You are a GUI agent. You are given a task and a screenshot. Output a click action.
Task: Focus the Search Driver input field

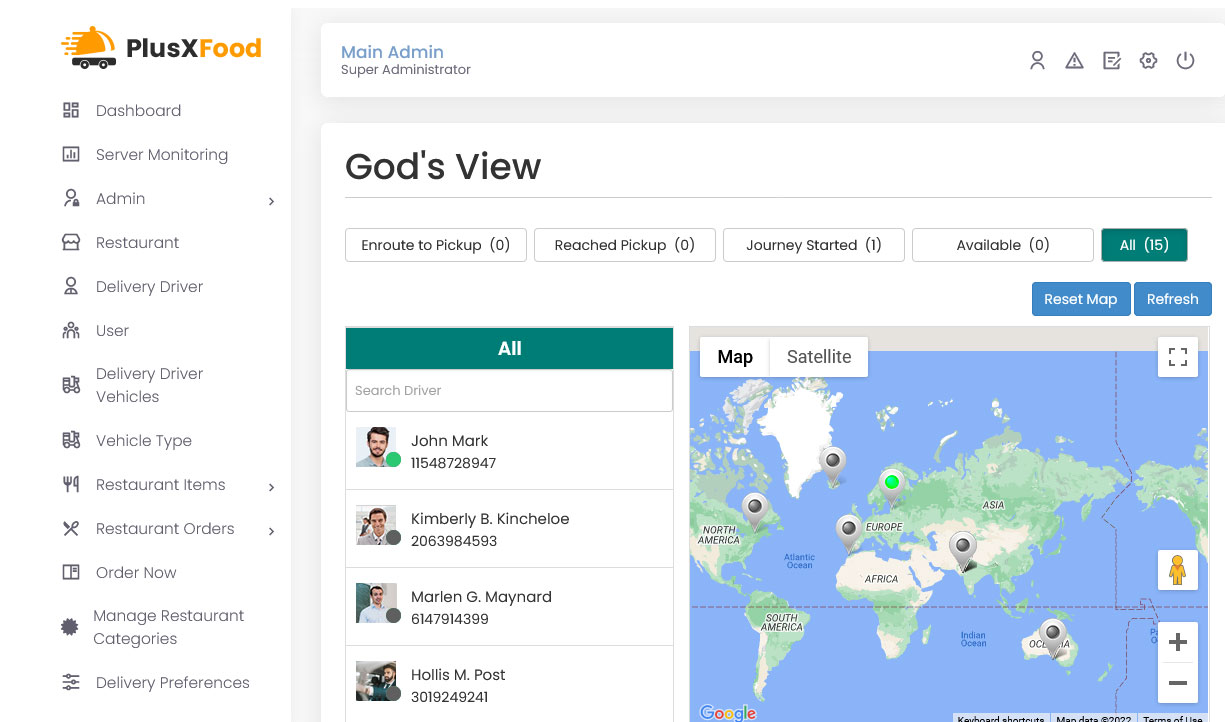click(x=509, y=391)
